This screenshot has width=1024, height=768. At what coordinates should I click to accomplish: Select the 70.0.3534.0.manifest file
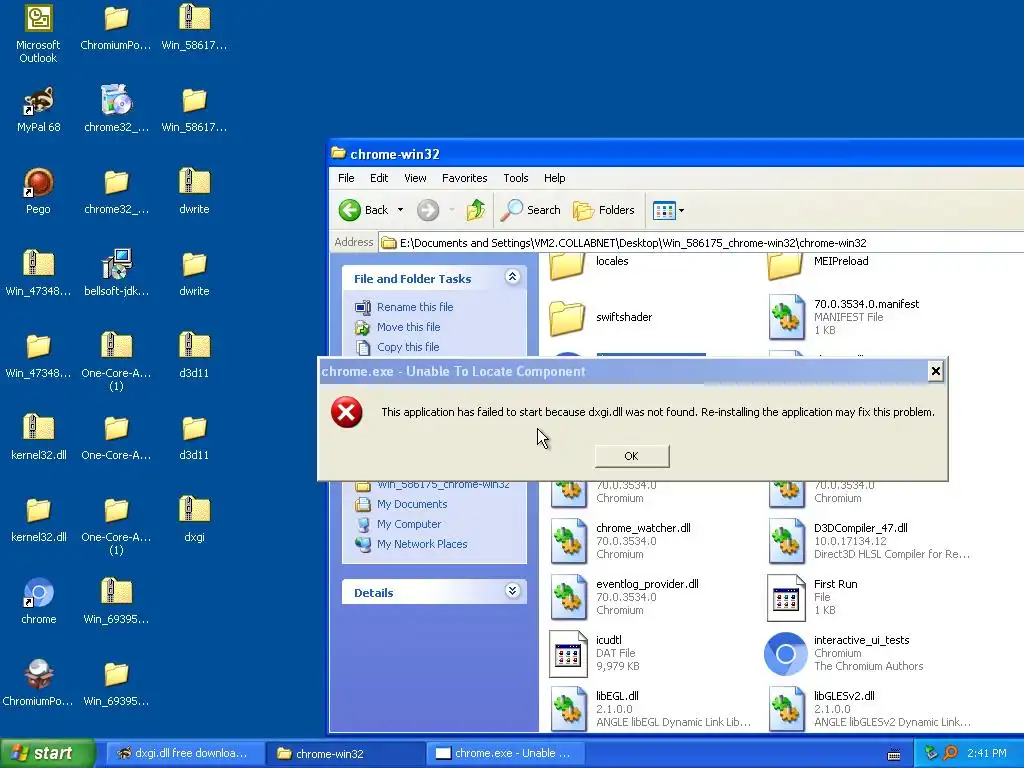click(x=844, y=317)
